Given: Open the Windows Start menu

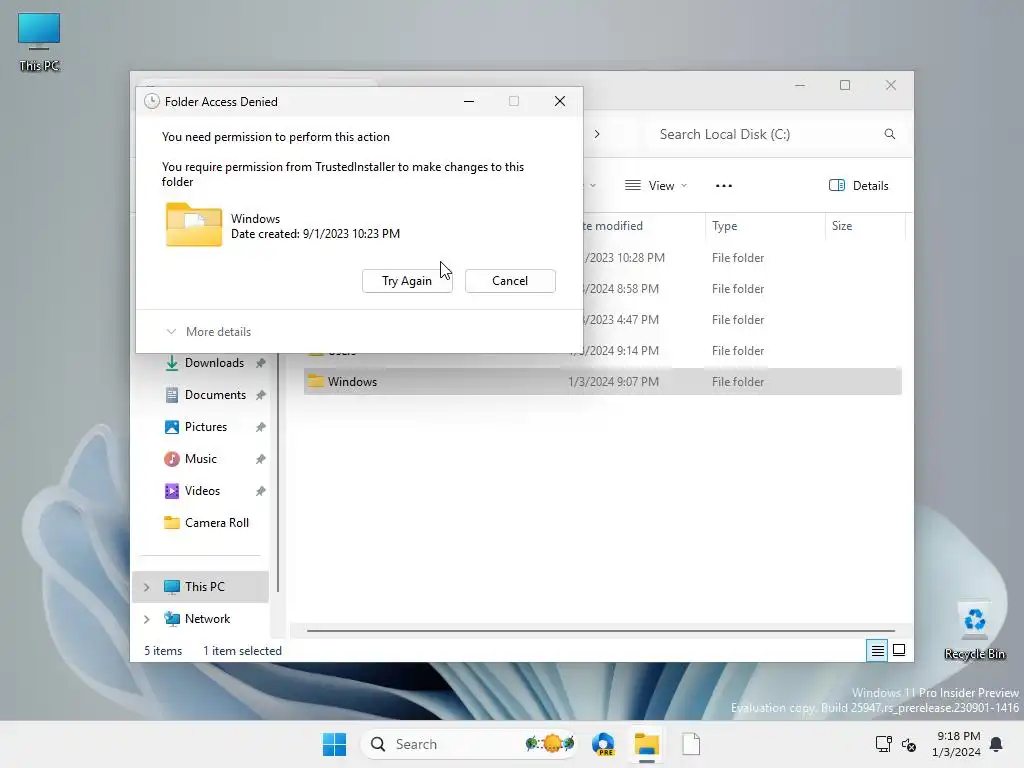Looking at the screenshot, I should [x=334, y=744].
